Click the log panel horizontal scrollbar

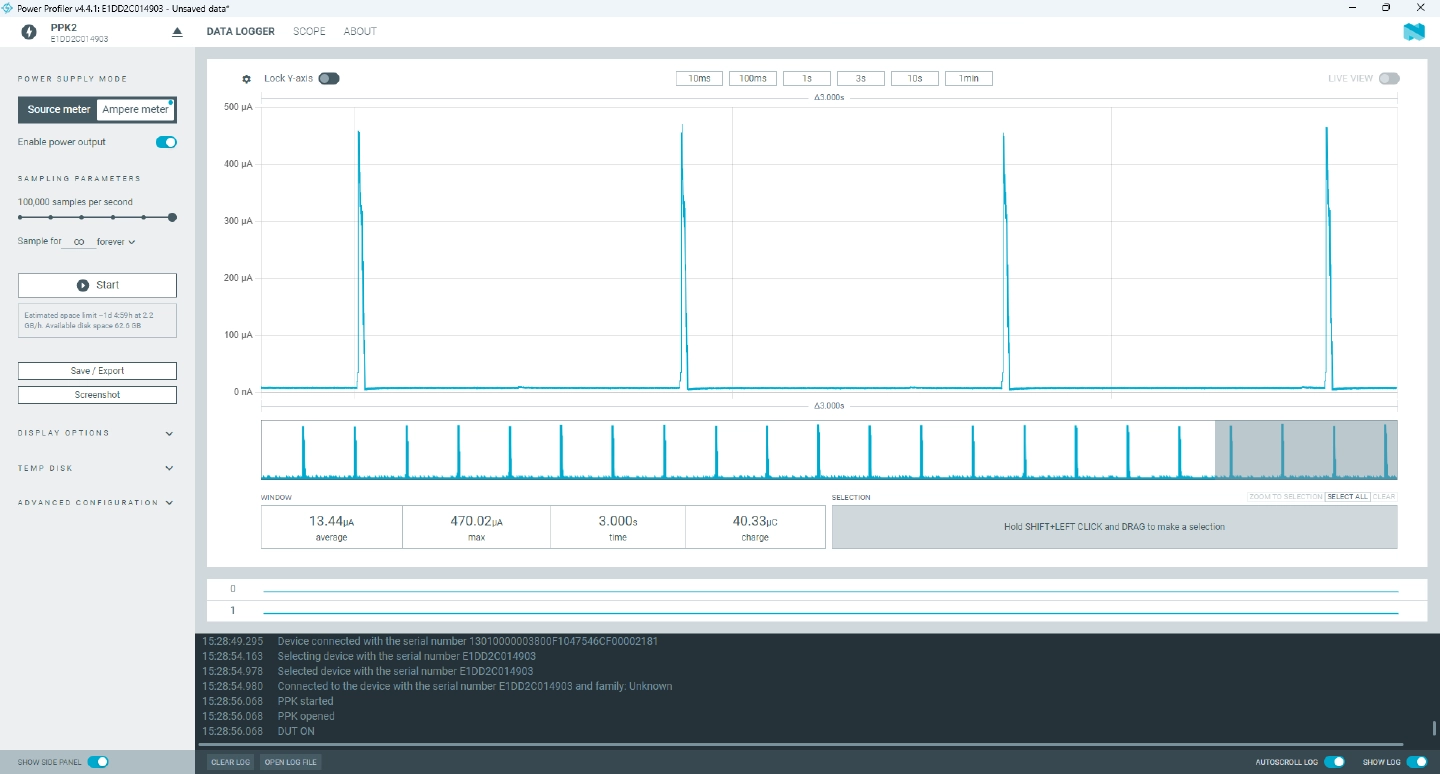coord(800,745)
